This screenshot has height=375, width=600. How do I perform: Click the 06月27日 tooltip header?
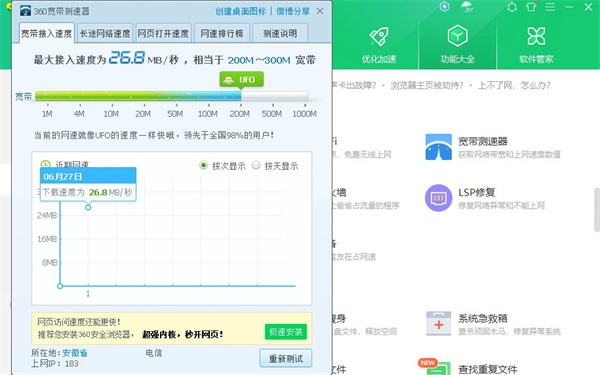tap(88, 176)
